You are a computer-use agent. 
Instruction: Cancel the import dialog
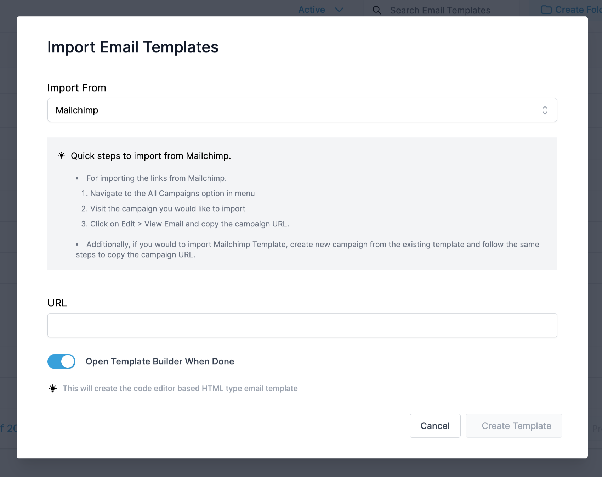tap(435, 426)
